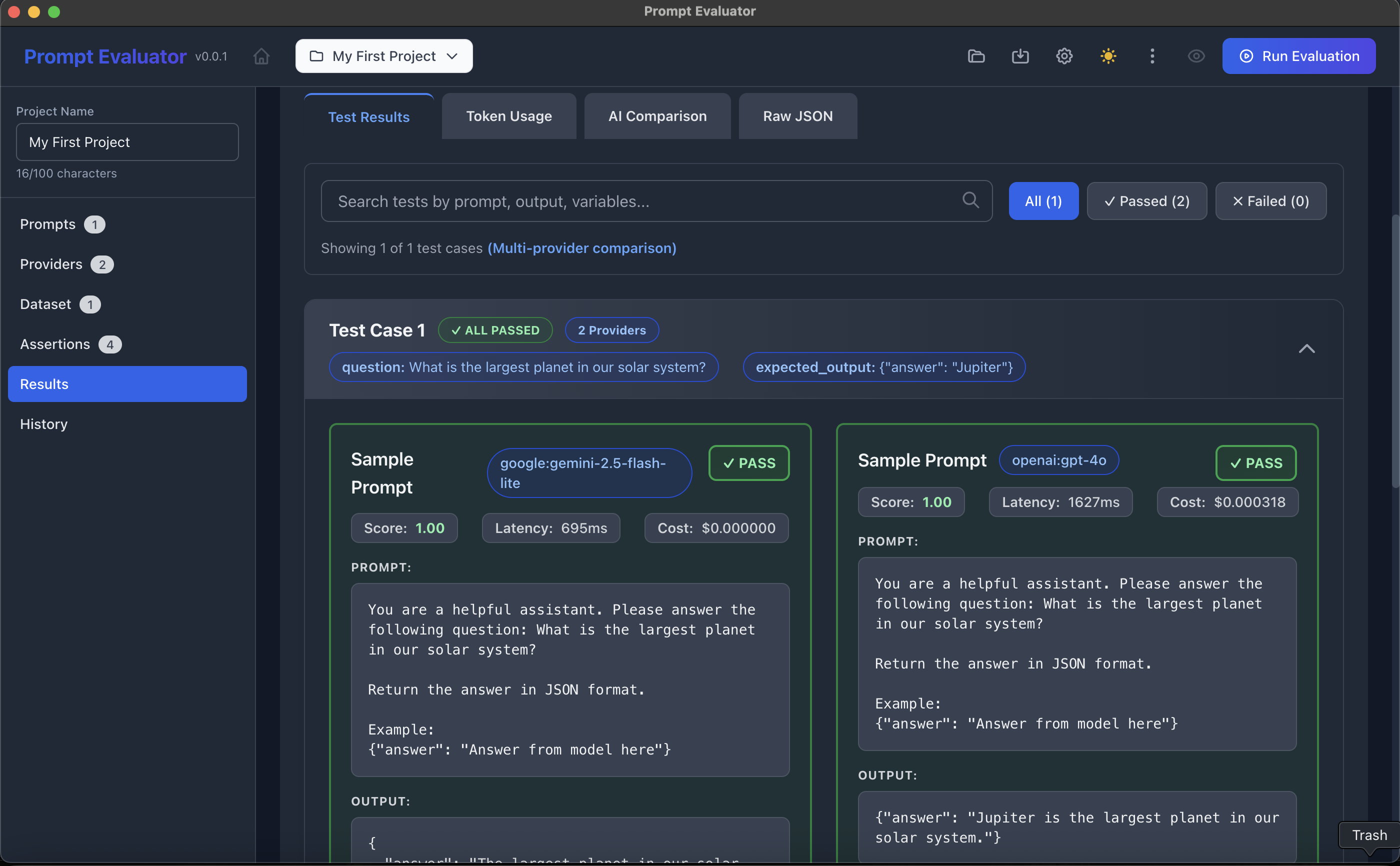Image resolution: width=1400 pixels, height=866 pixels.
Task: Filter results by Failed (0)
Action: (1270, 201)
